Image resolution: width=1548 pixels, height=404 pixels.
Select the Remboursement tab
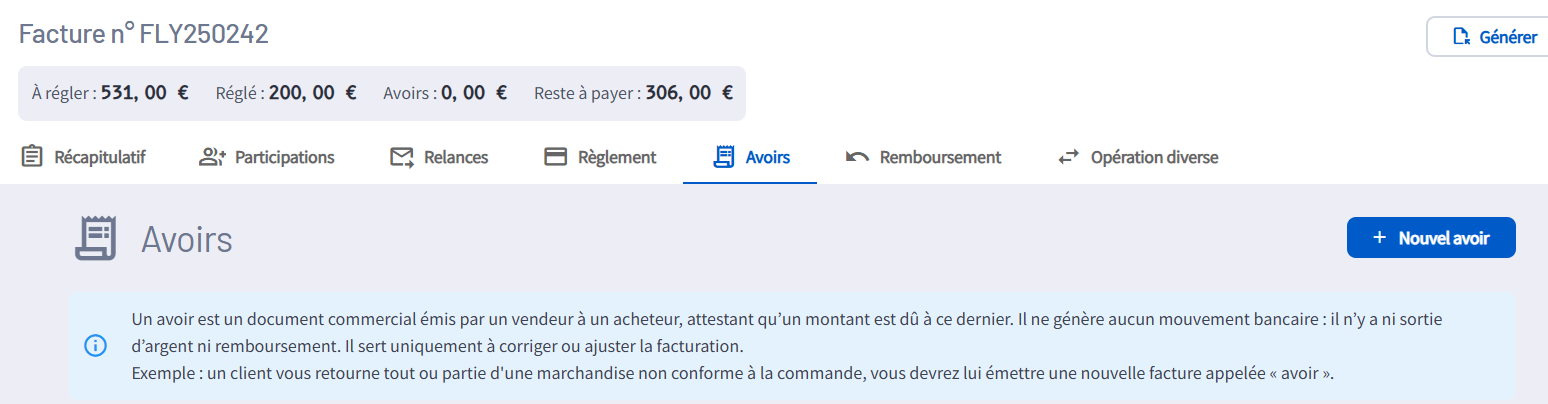[940, 157]
